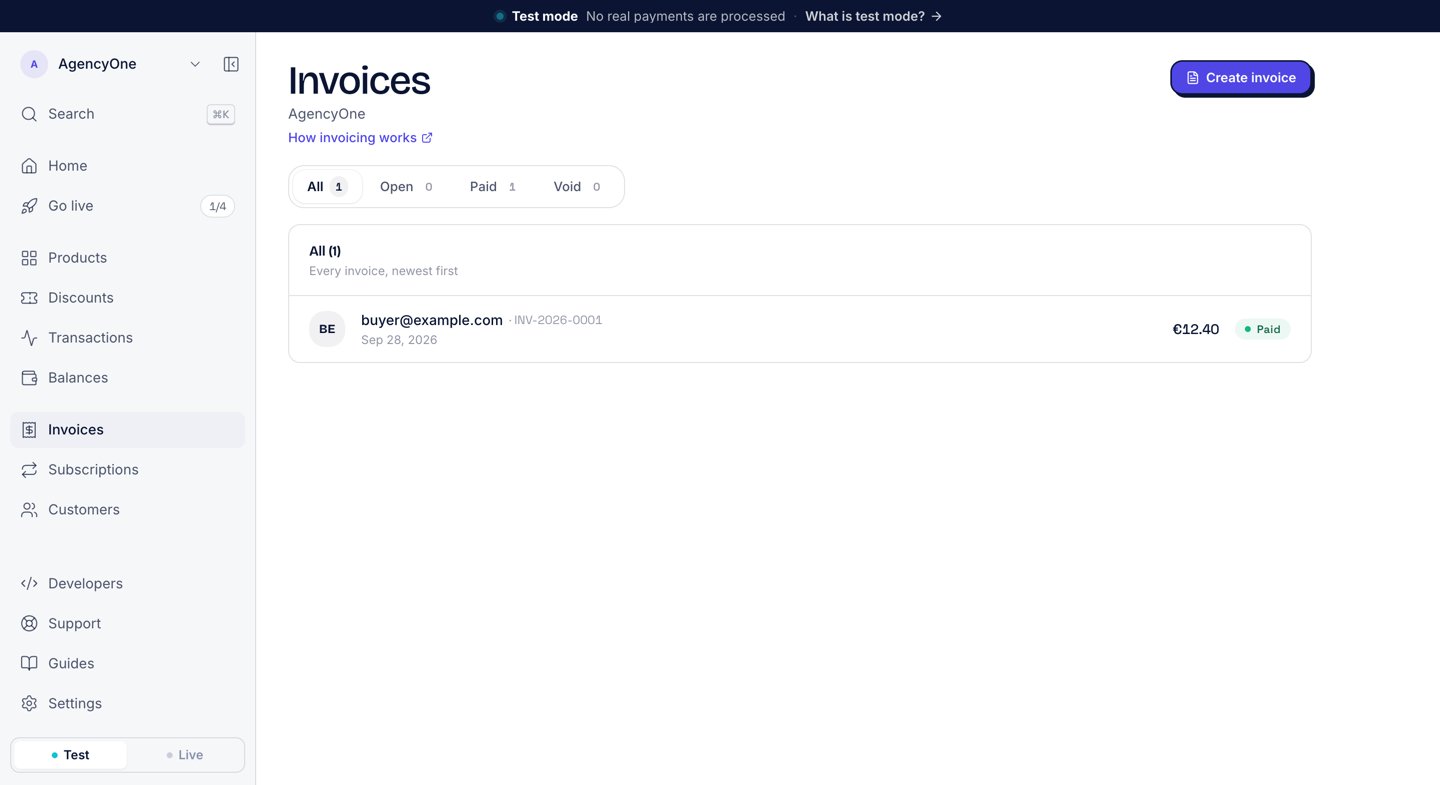
Task: Click the €12.40 invoice amount
Action: coord(1196,329)
